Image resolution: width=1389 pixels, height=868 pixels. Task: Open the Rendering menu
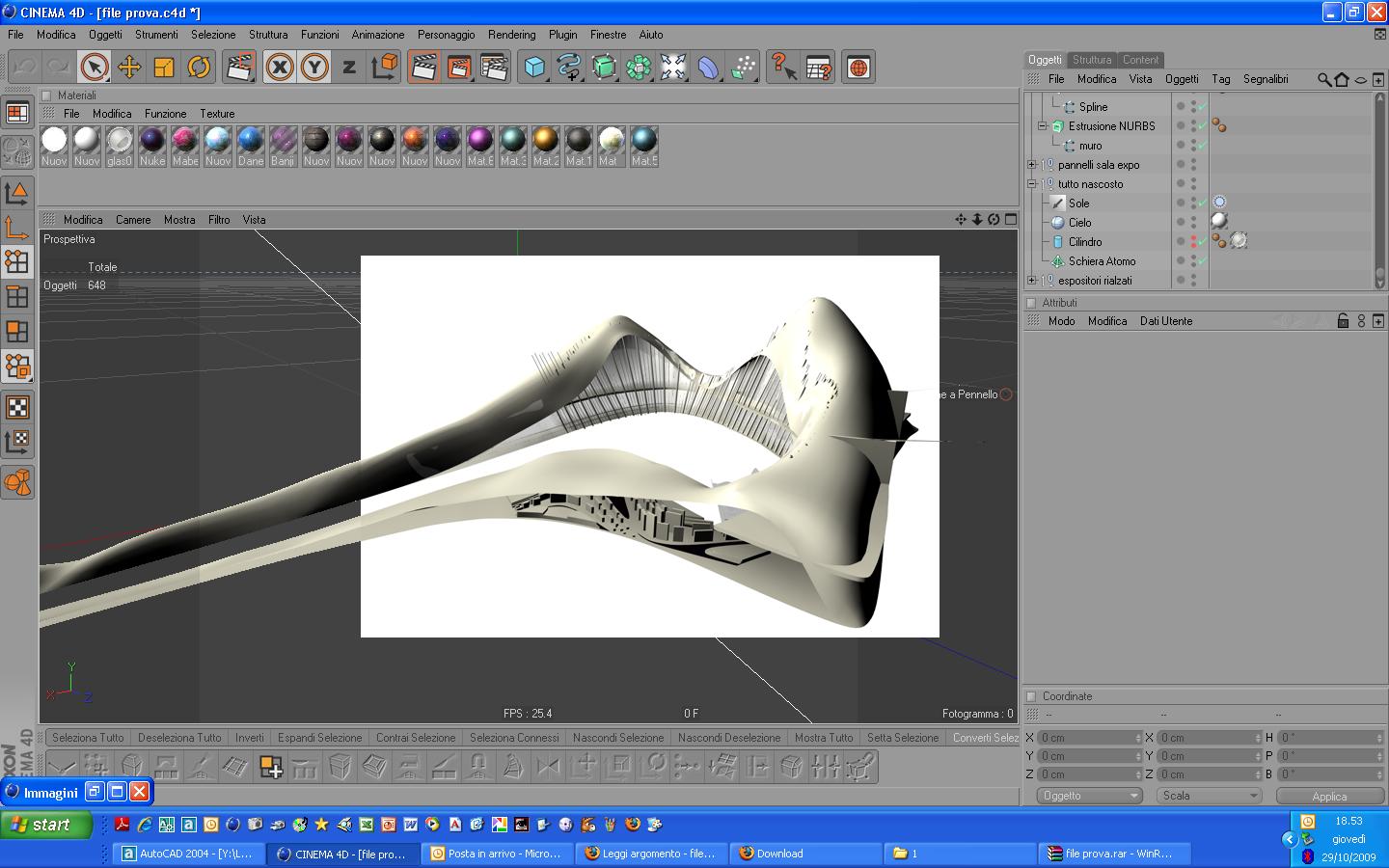pyautogui.click(x=511, y=34)
